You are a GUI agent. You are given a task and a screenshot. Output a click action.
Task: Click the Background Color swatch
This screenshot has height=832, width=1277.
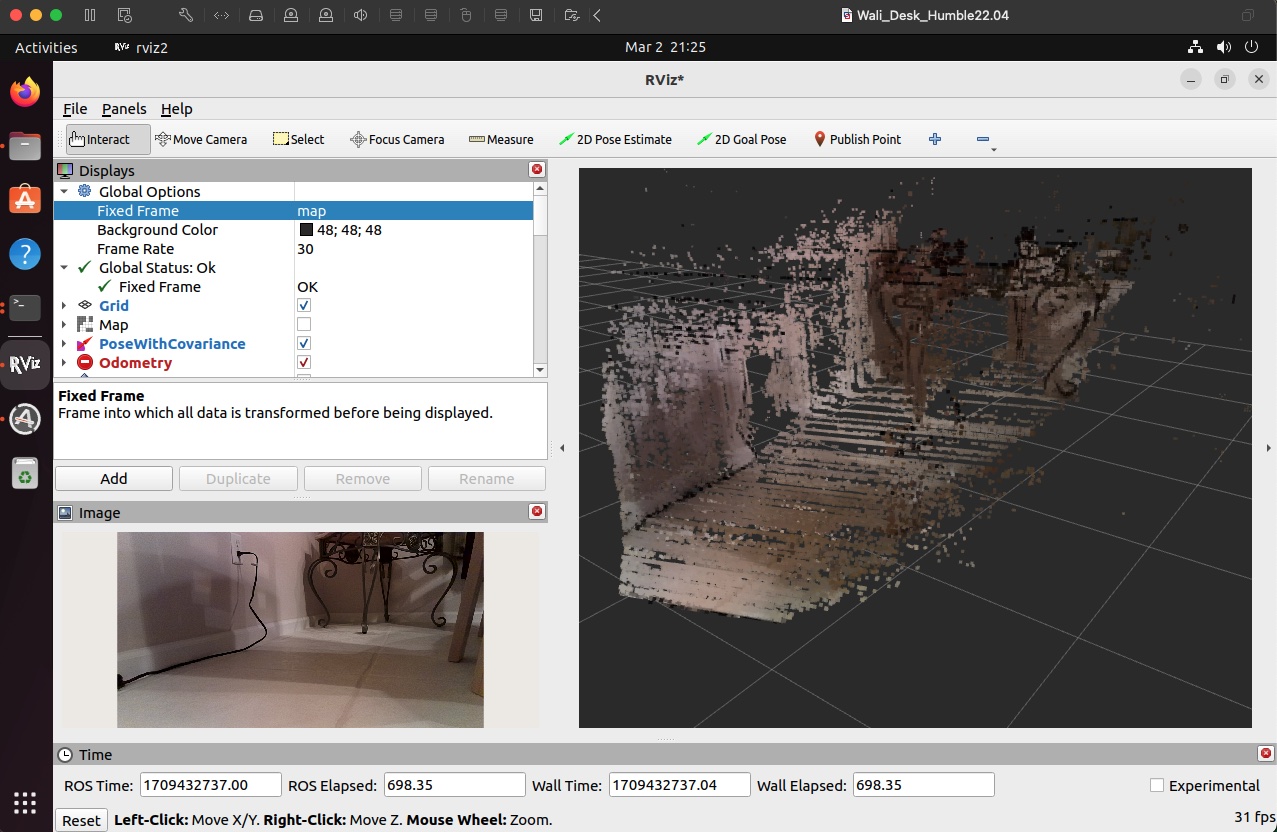(x=306, y=230)
